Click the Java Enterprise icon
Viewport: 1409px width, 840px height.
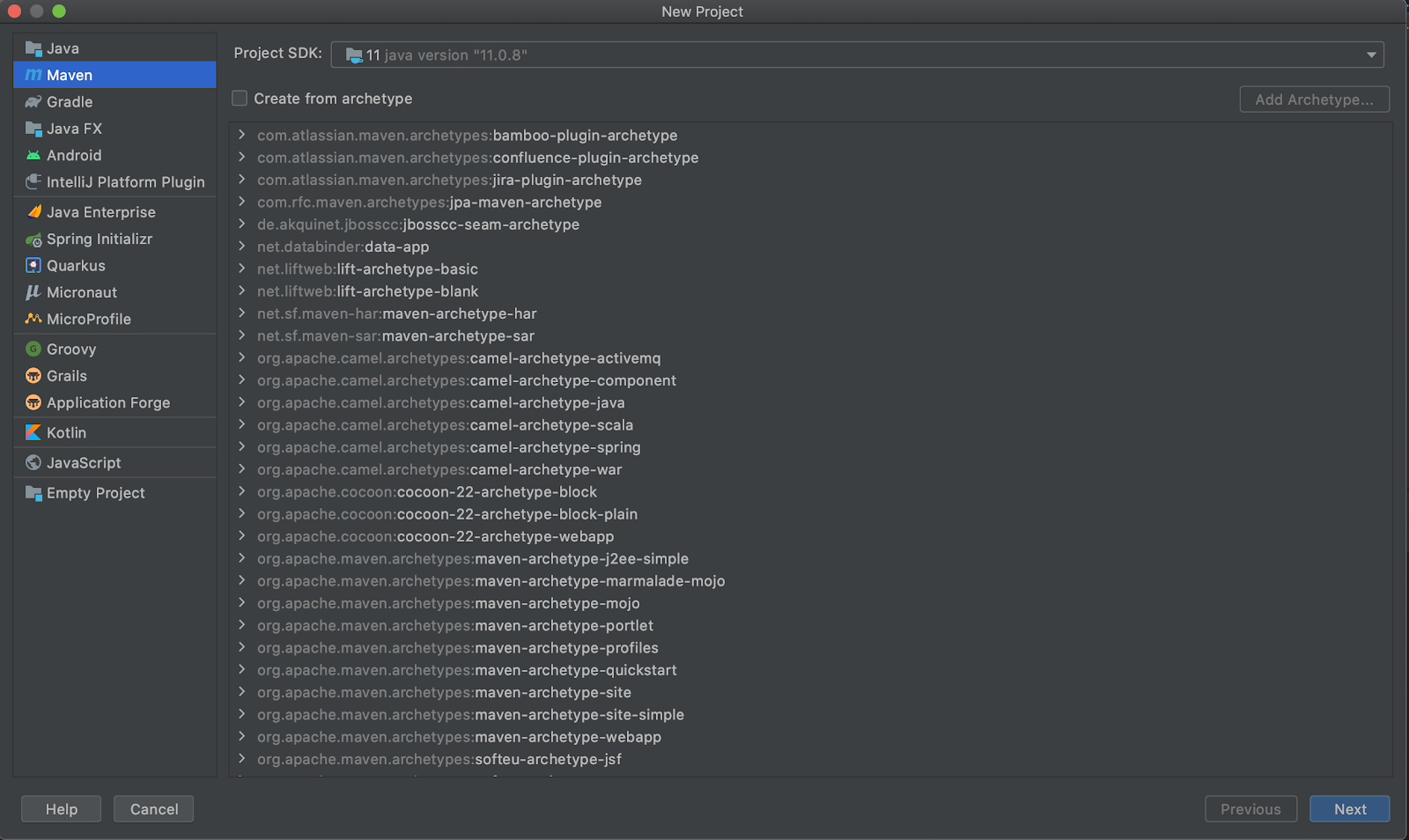33,212
